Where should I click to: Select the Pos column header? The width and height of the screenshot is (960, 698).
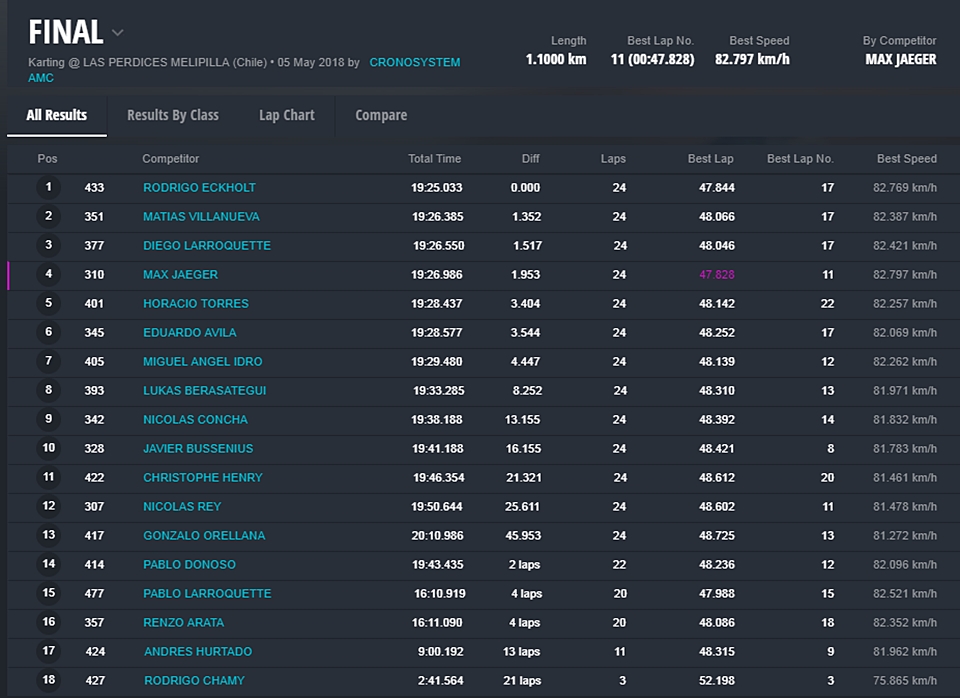tap(47, 159)
